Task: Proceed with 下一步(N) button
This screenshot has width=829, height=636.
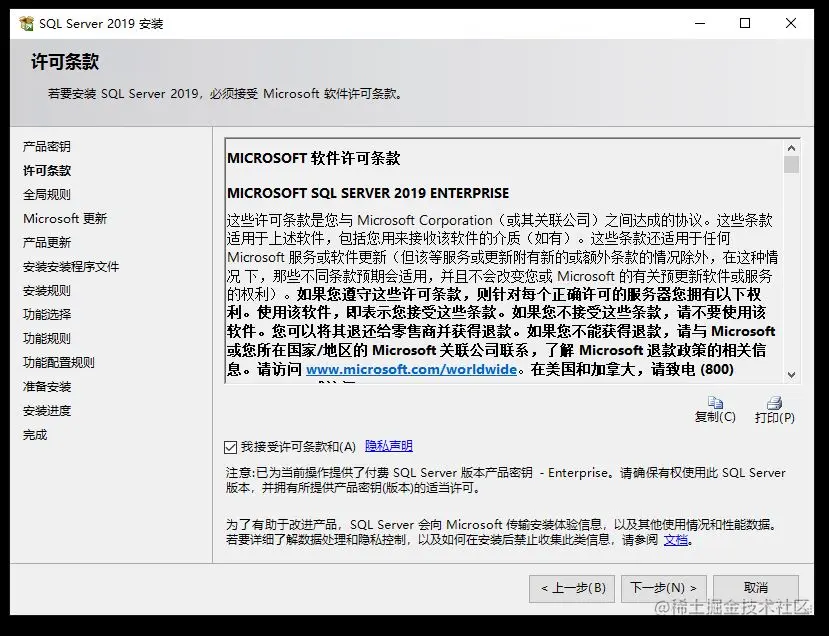Action: (x=664, y=588)
